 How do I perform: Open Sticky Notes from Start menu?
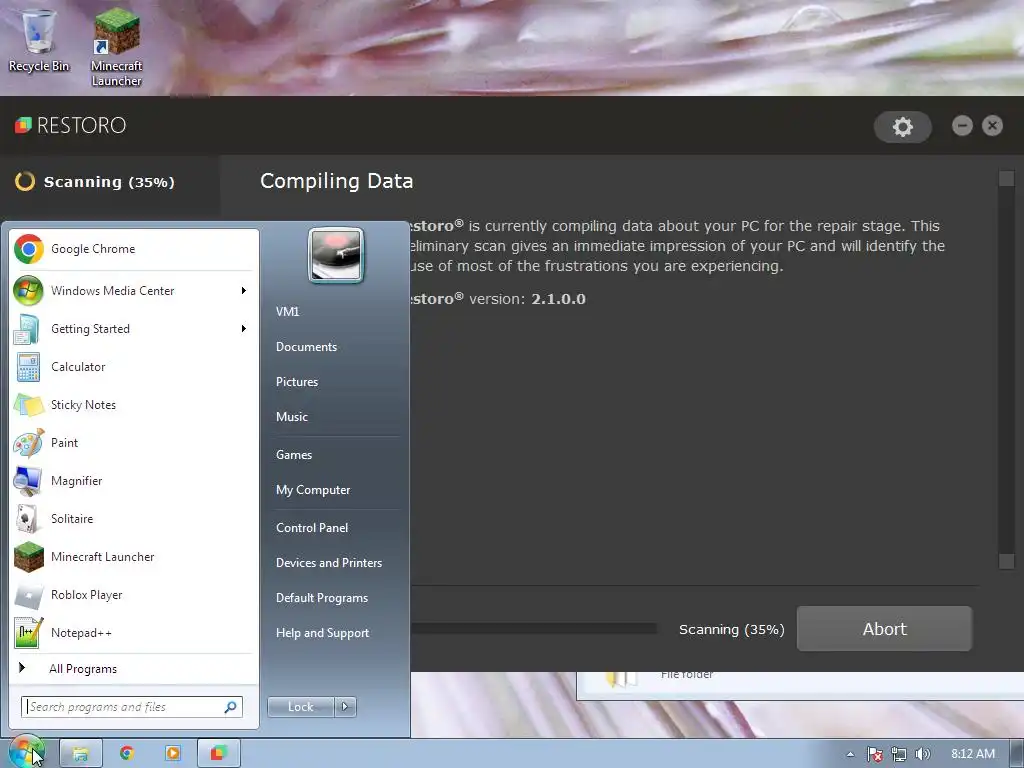pyautogui.click(x=133, y=405)
